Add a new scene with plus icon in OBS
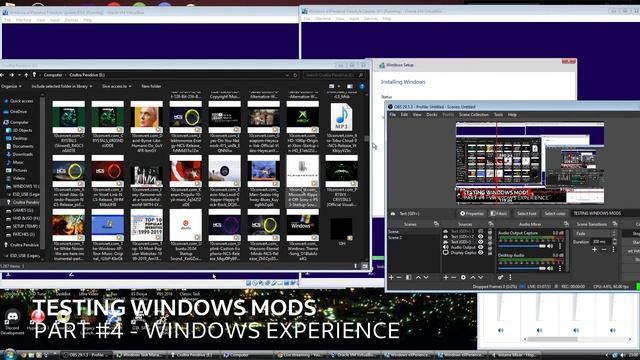 pyautogui.click(x=391, y=278)
